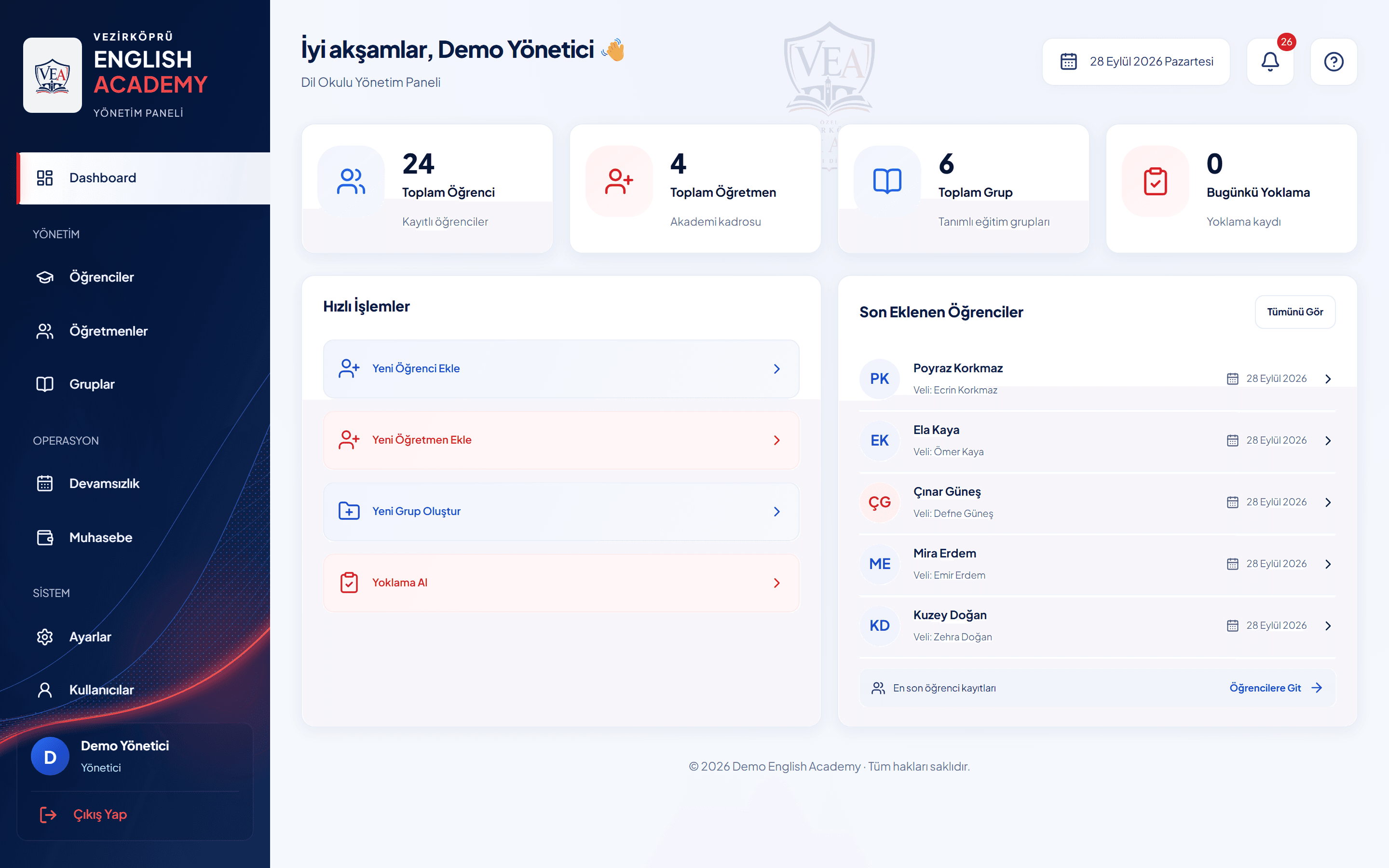Click the logout icon next to Çıkış Yap

(48, 814)
